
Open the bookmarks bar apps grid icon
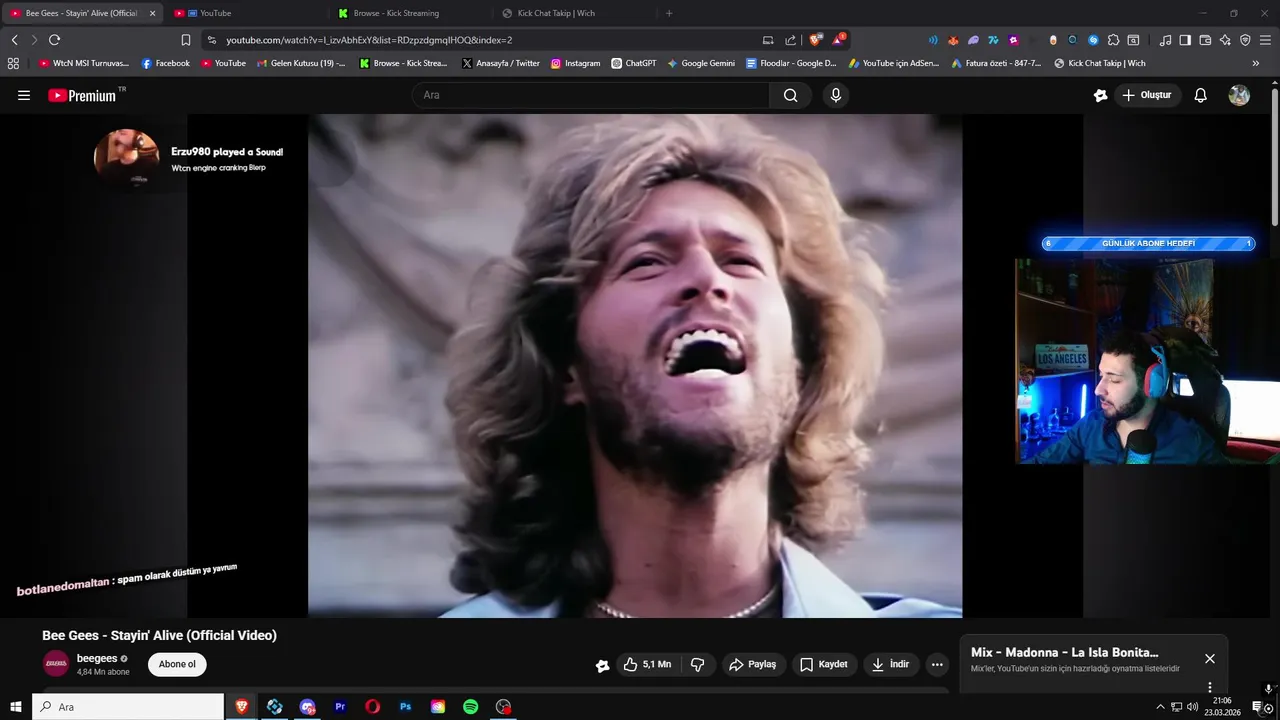(13, 63)
